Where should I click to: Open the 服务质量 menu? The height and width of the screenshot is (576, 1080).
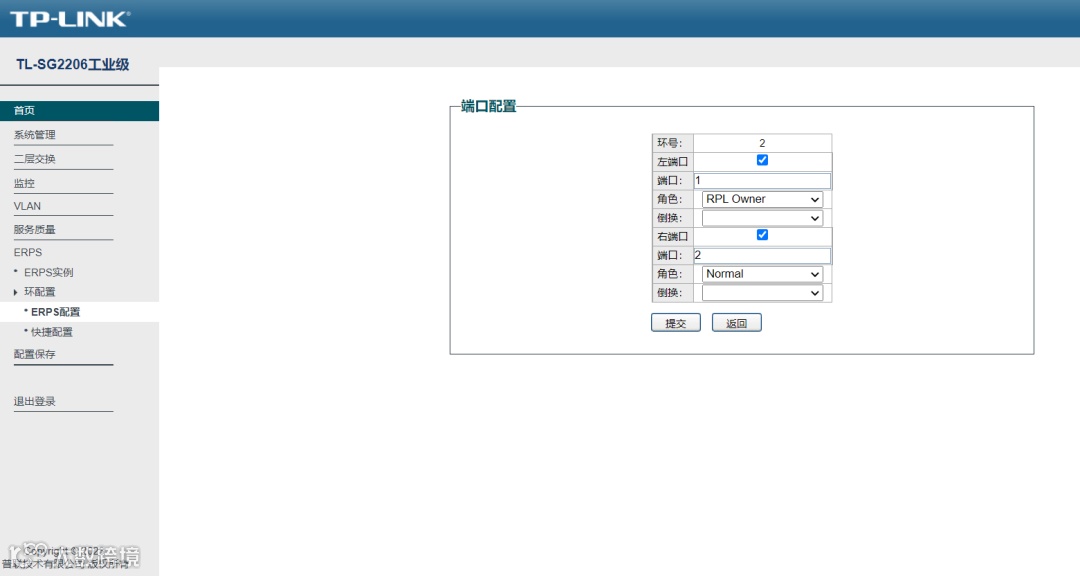coord(34,229)
